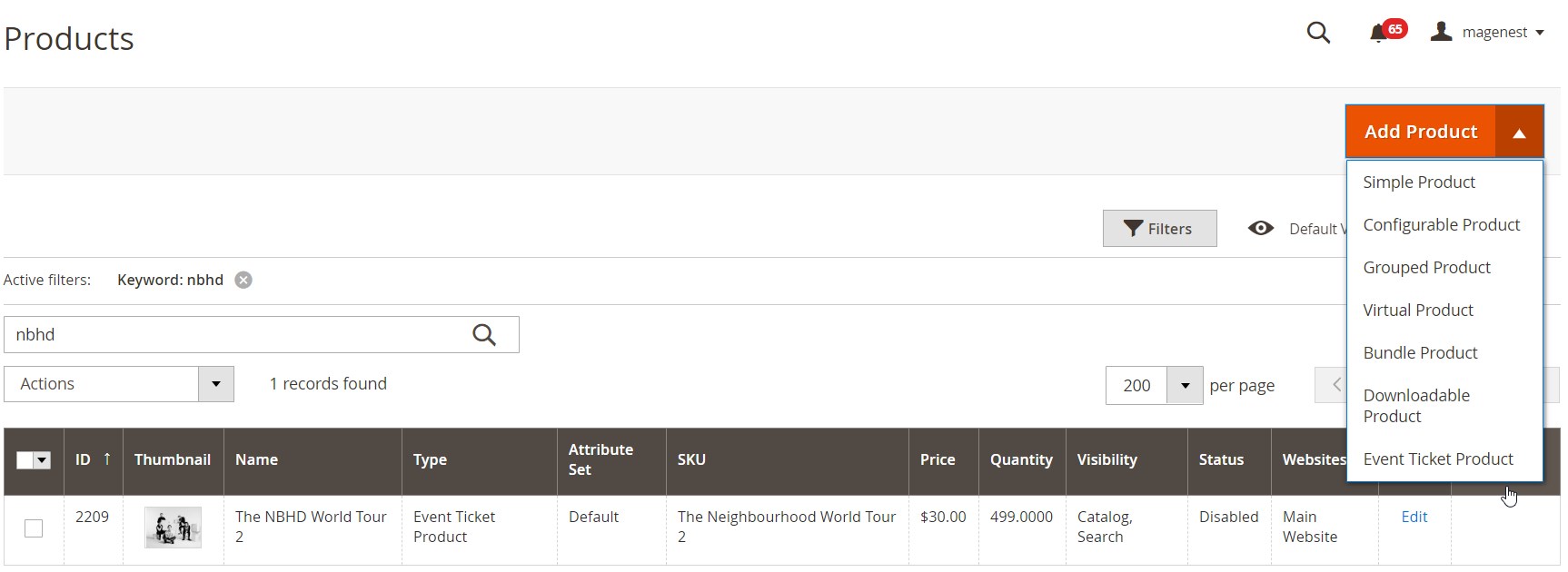Click the Filters button
Screen dimensions: 1568x572
click(x=1159, y=229)
